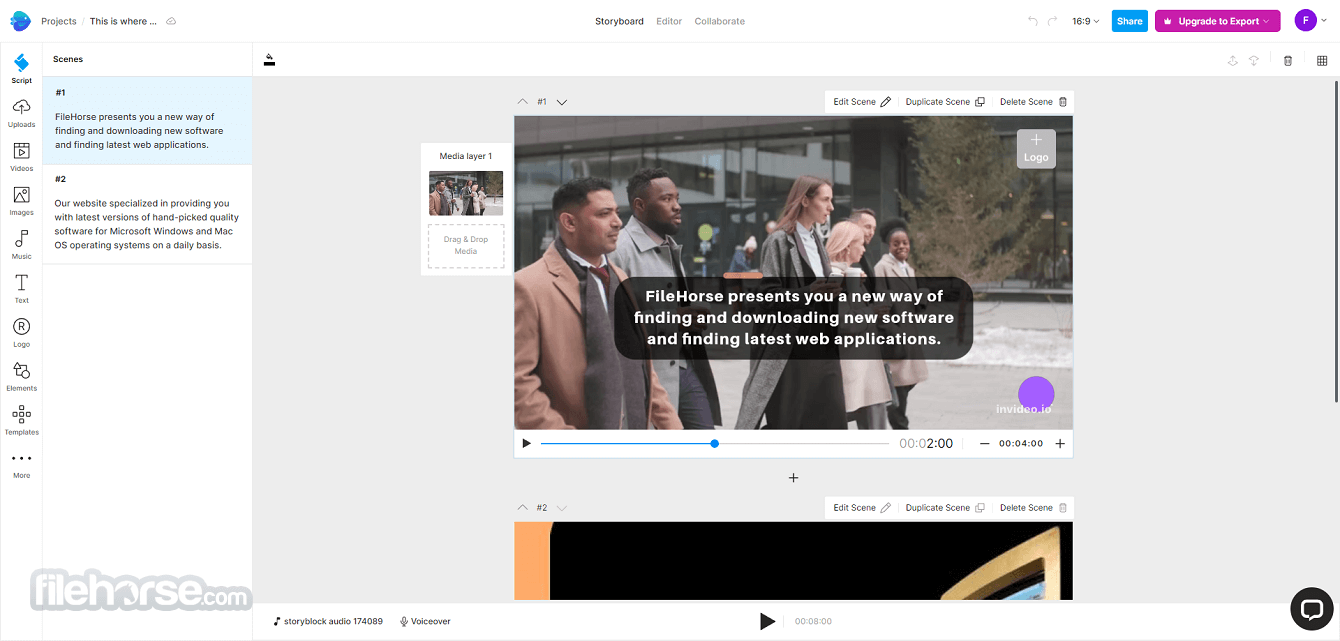Click scene #1 duration value 00:04:00
This screenshot has width=1340, height=641.
tap(1021, 444)
